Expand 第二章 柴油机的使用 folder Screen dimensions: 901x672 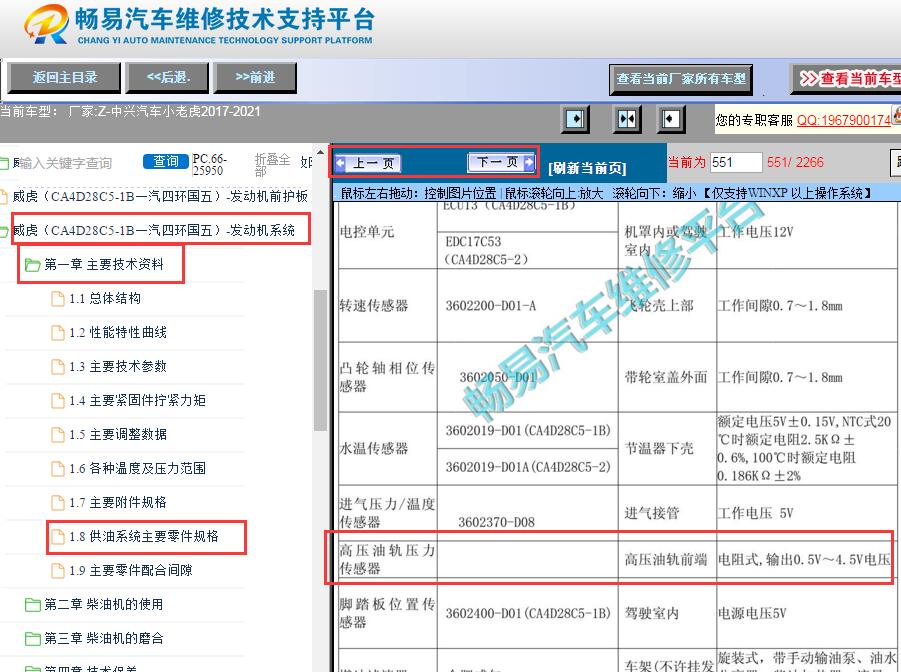point(103,604)
